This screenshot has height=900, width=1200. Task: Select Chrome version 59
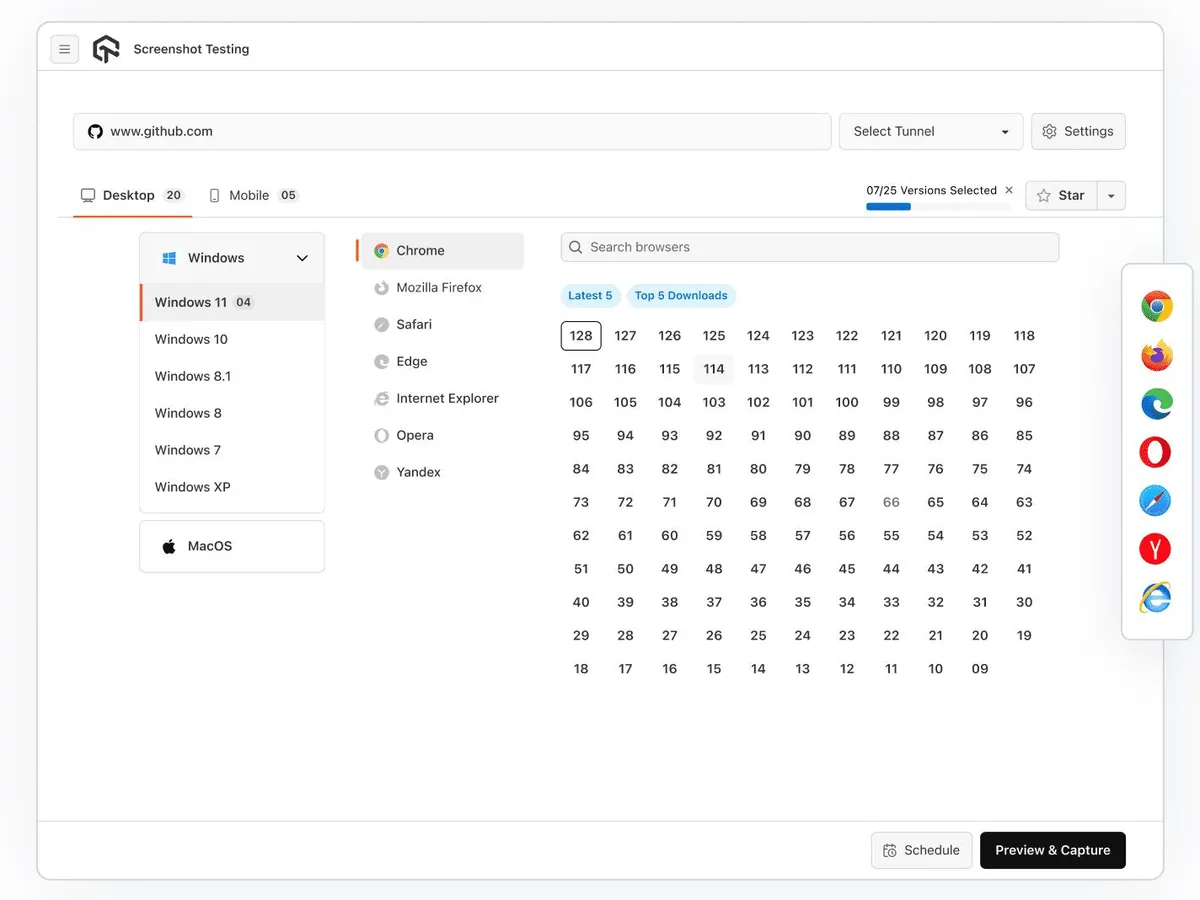pyautogui.click(x=714, y=536)
